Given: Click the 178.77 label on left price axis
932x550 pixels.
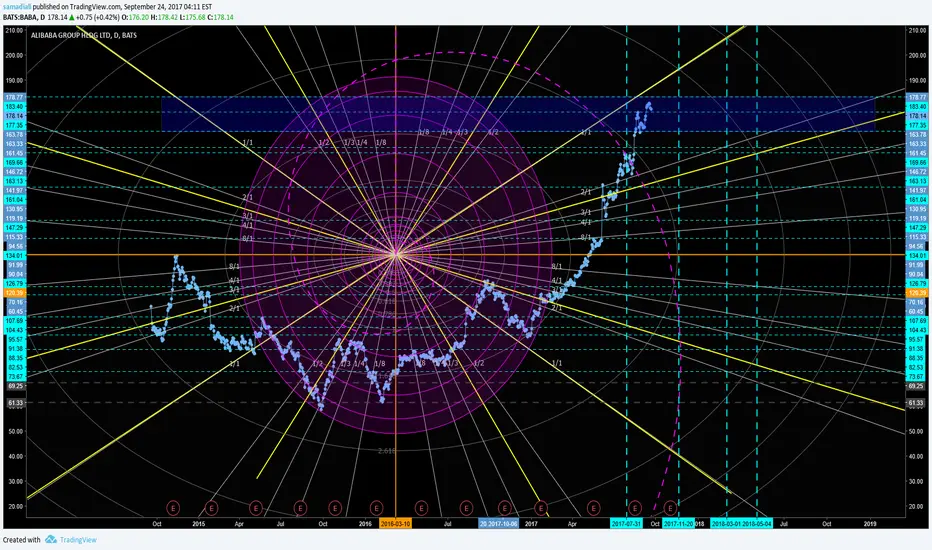Looking at the screenshot, I should coord(15,97).
